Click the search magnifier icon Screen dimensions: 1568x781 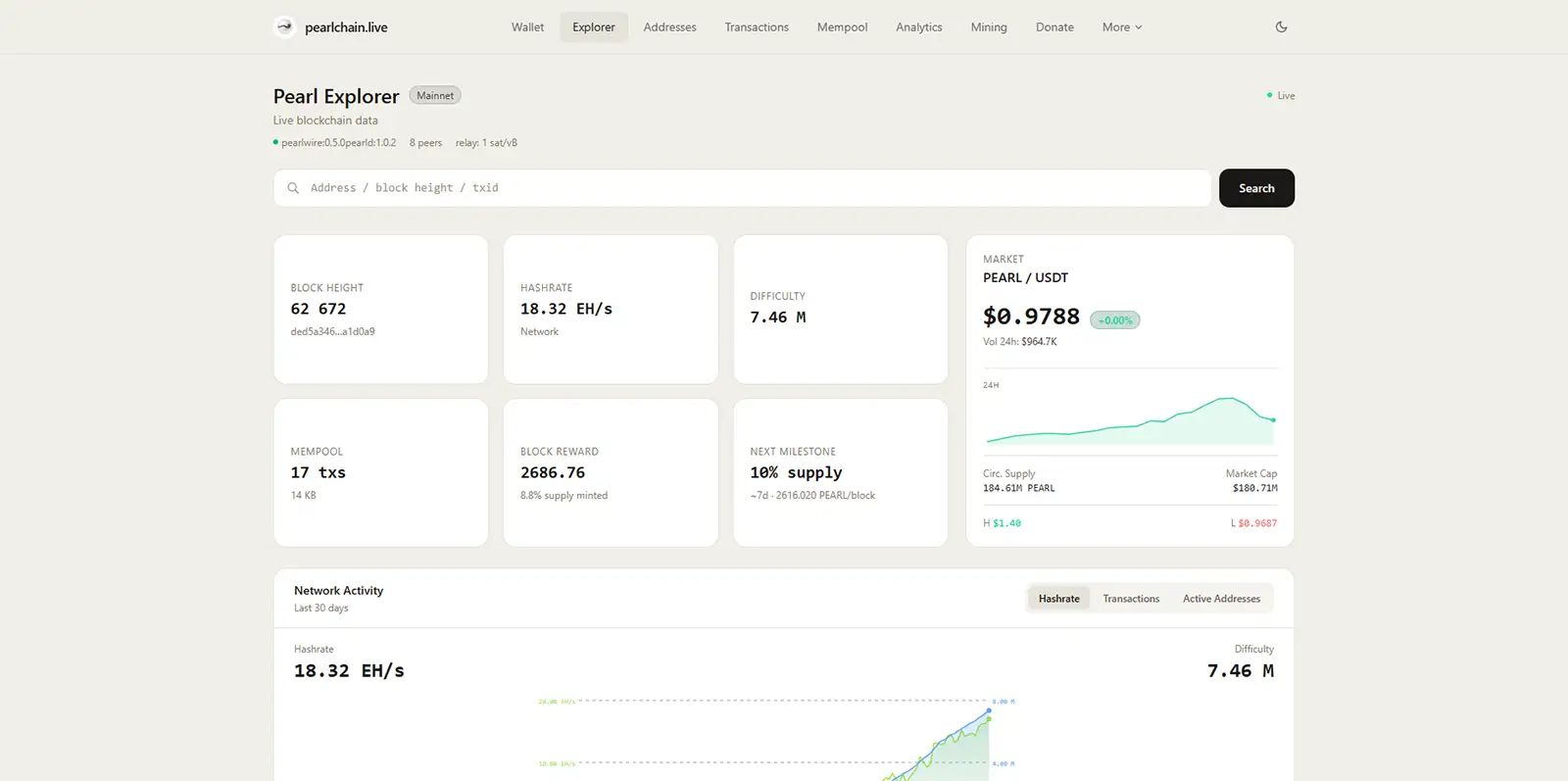293,188
